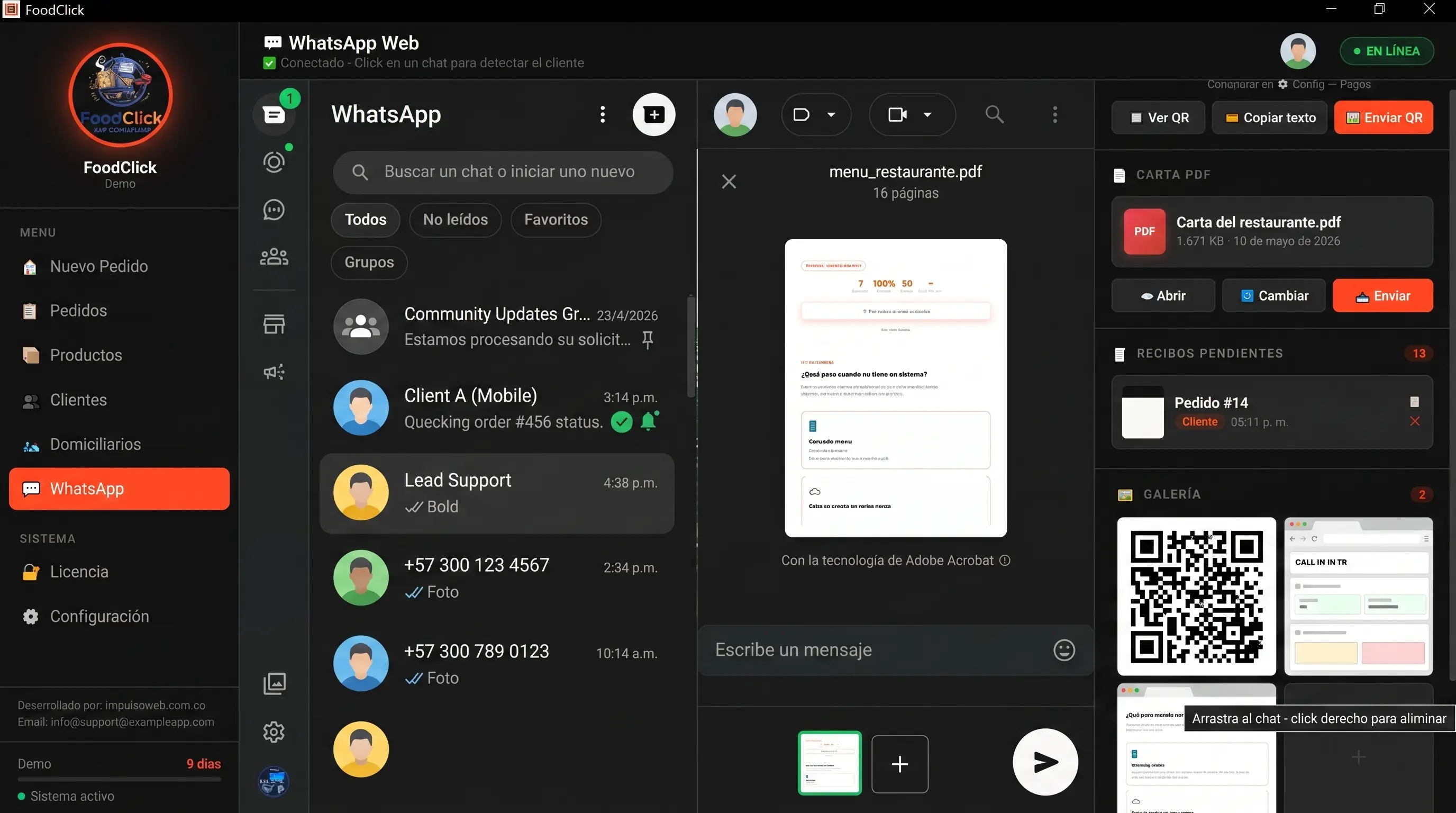Screen dimensions: 1456x813
Task: Filter chats by Grupos
Action: tap(369, 263)
